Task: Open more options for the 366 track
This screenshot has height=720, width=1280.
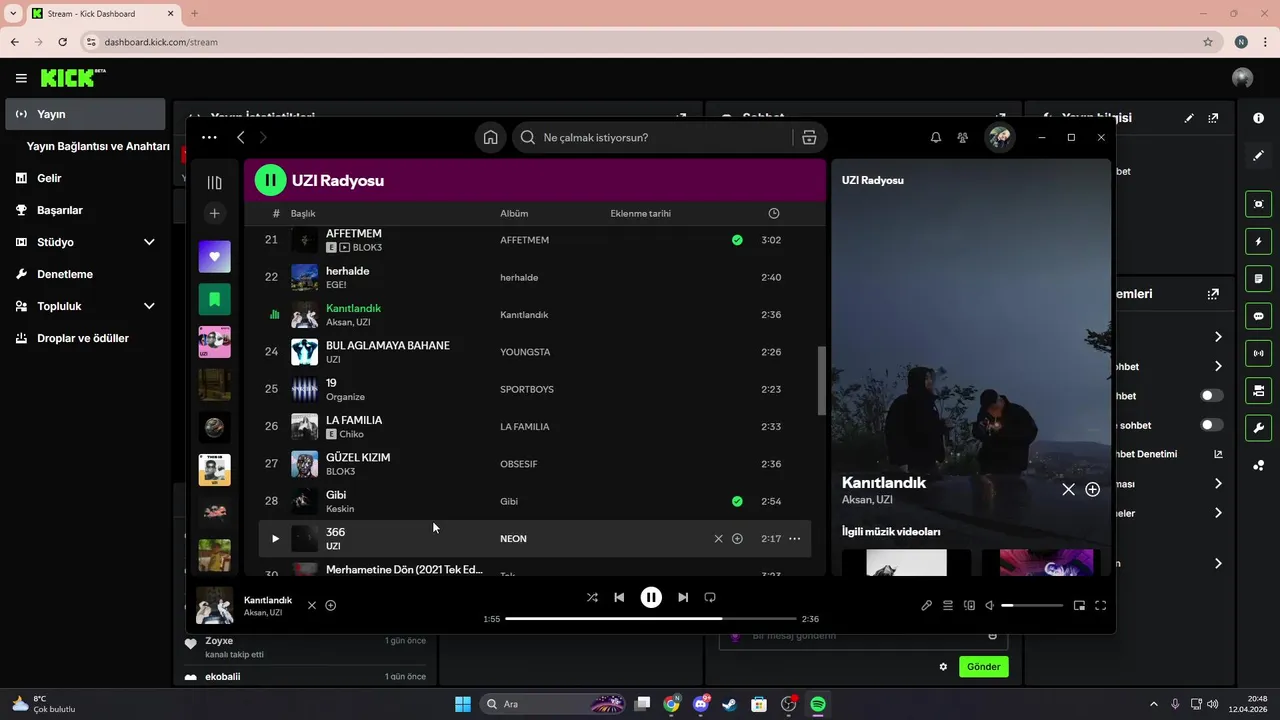Action: tap(794, 539)
